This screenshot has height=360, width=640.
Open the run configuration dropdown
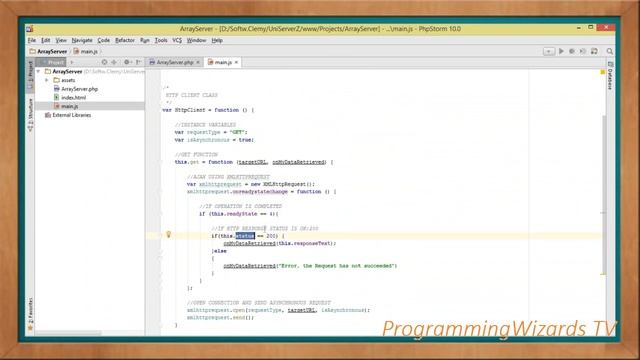(x=549, y=51)
